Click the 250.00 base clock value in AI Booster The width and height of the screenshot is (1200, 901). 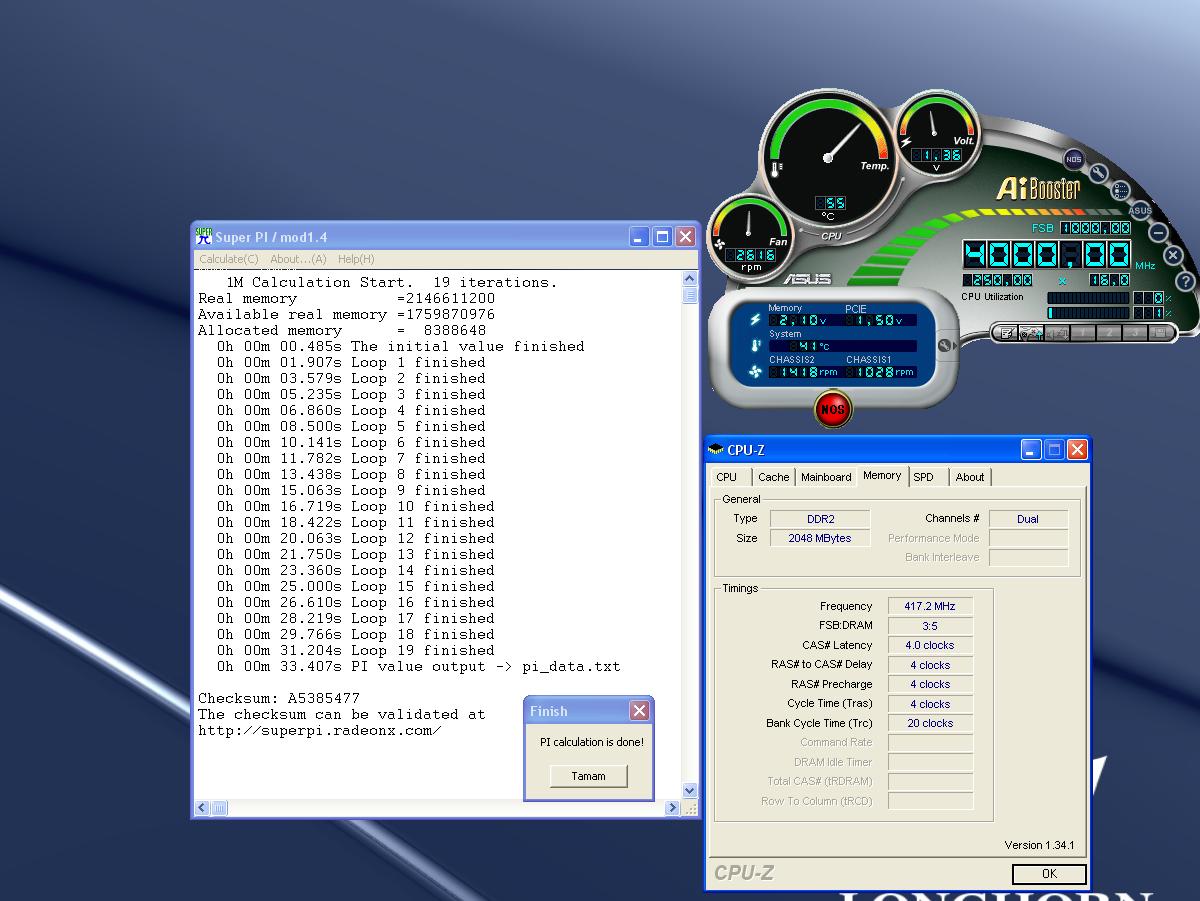click(998, 280)
